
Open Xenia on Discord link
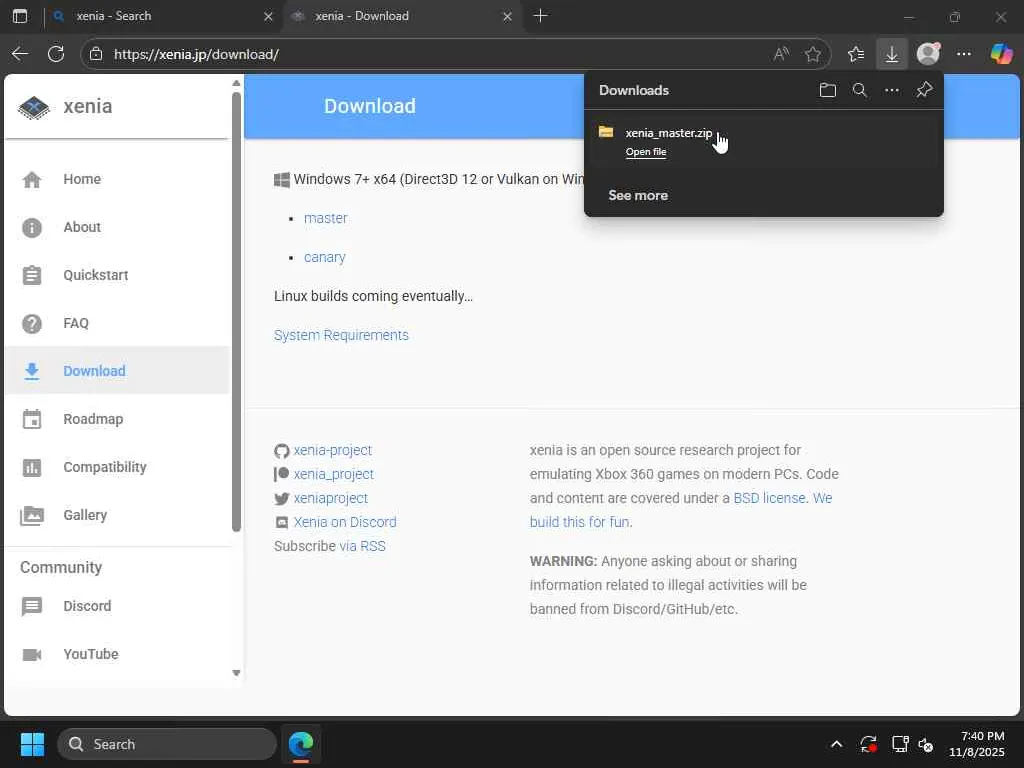345,522
